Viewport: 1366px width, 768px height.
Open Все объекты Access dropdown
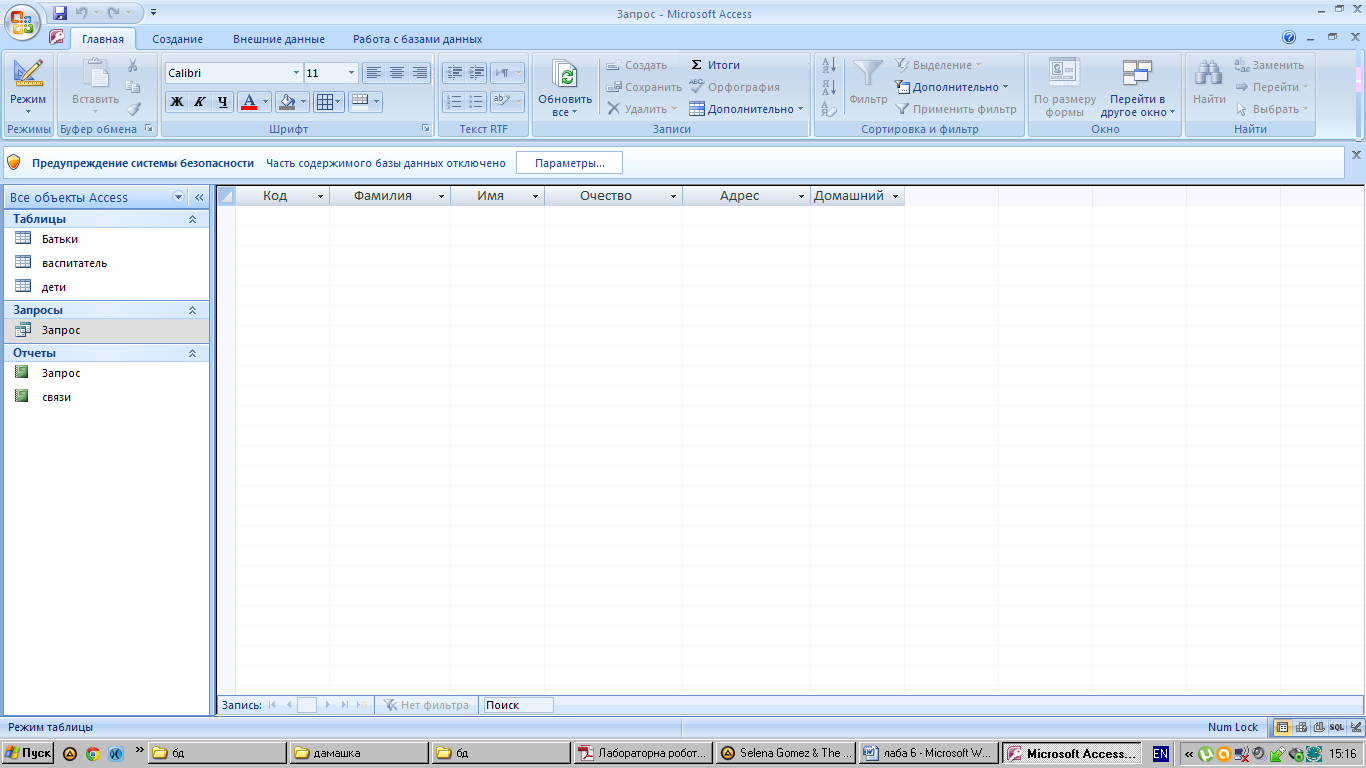point(178,197)
